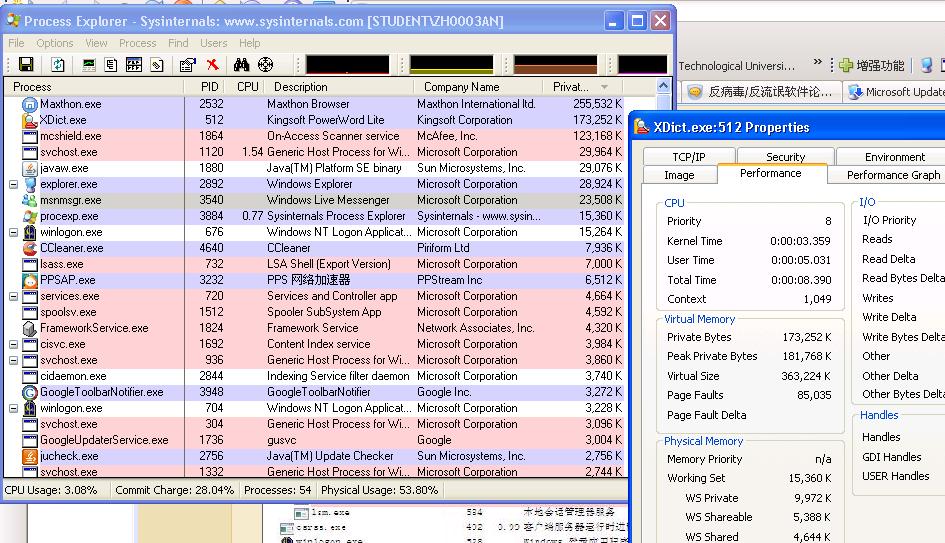Collapse the explorer.exe process tree
Image resolution: width=945 pixels, height=543 pixels.
tap(13, 184)
